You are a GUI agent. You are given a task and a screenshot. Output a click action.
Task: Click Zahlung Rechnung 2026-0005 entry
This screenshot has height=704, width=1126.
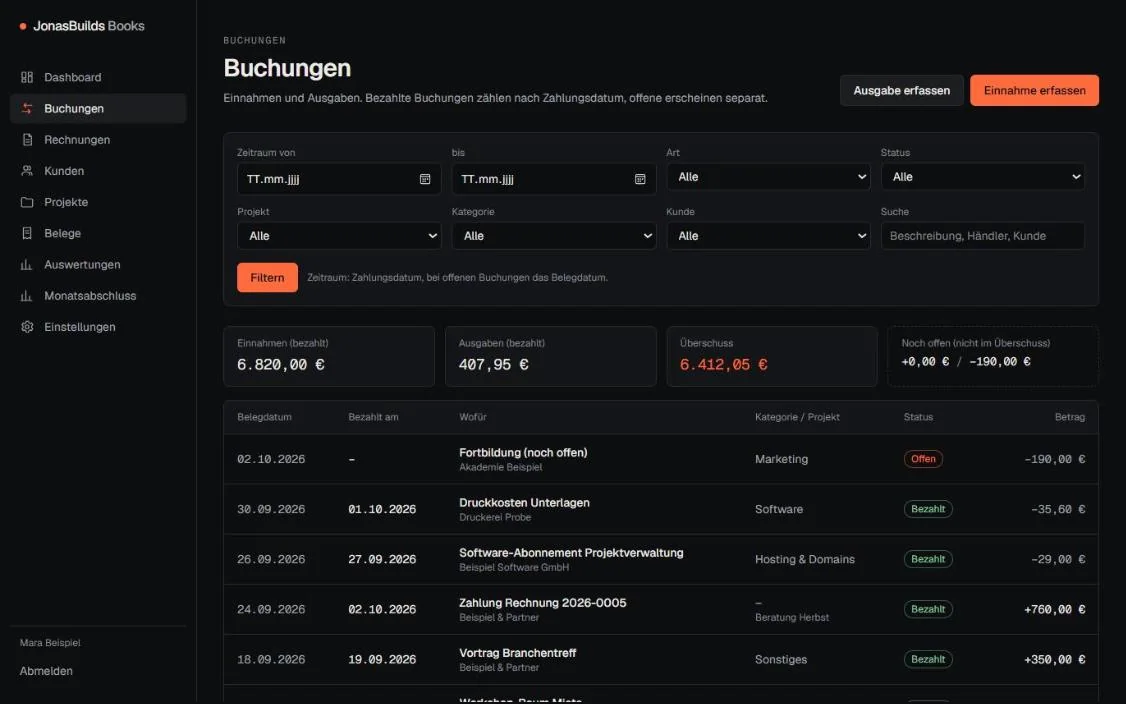point(542,603)
